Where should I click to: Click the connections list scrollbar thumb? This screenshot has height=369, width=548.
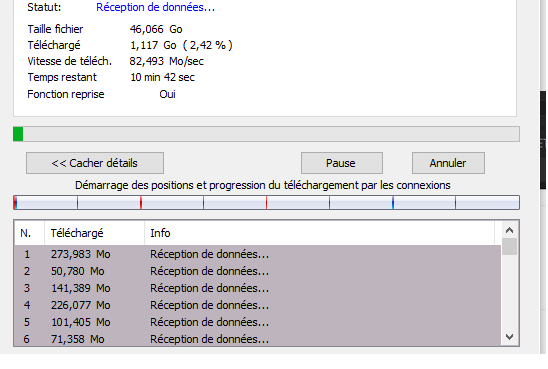tap(510, 247)
